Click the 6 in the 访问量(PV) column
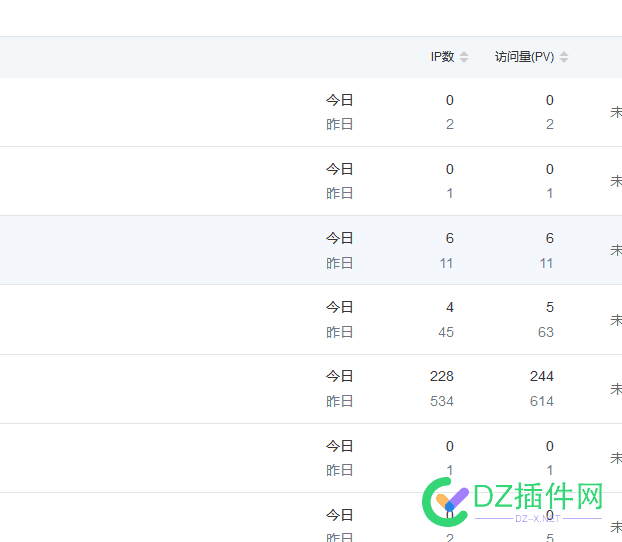Image resolution: width=622 pixels, height=542 pixels. (x=549, y=238)
